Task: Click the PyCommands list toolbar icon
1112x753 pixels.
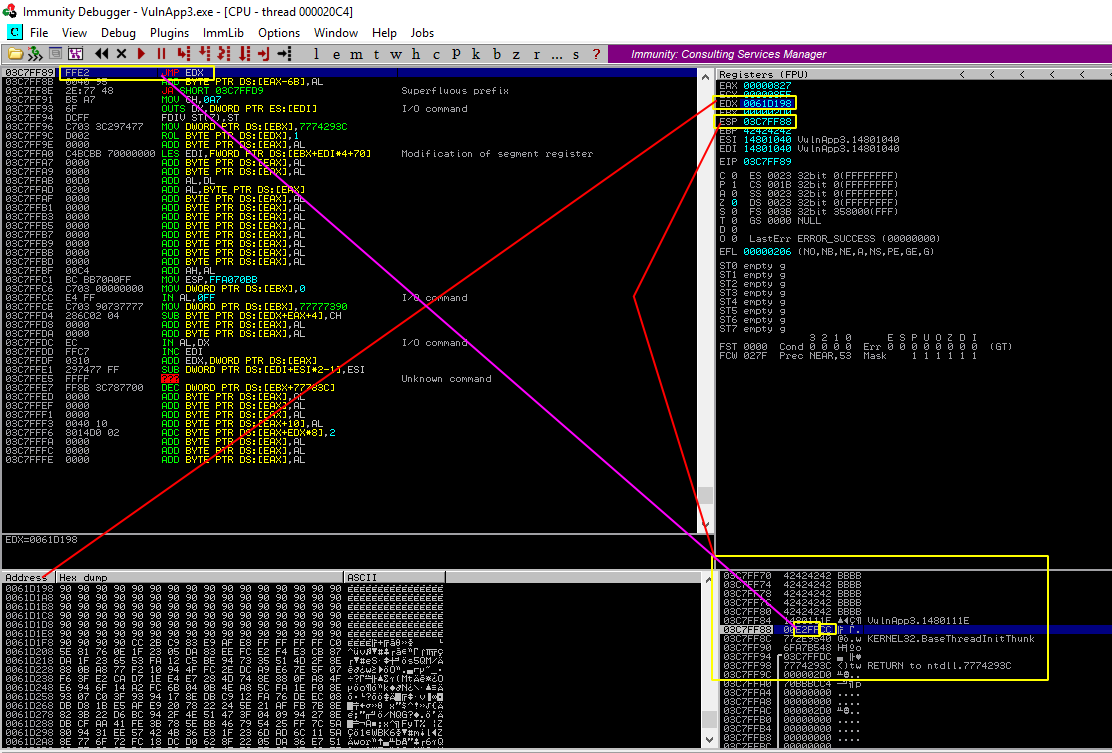Action: coord(55,54)
